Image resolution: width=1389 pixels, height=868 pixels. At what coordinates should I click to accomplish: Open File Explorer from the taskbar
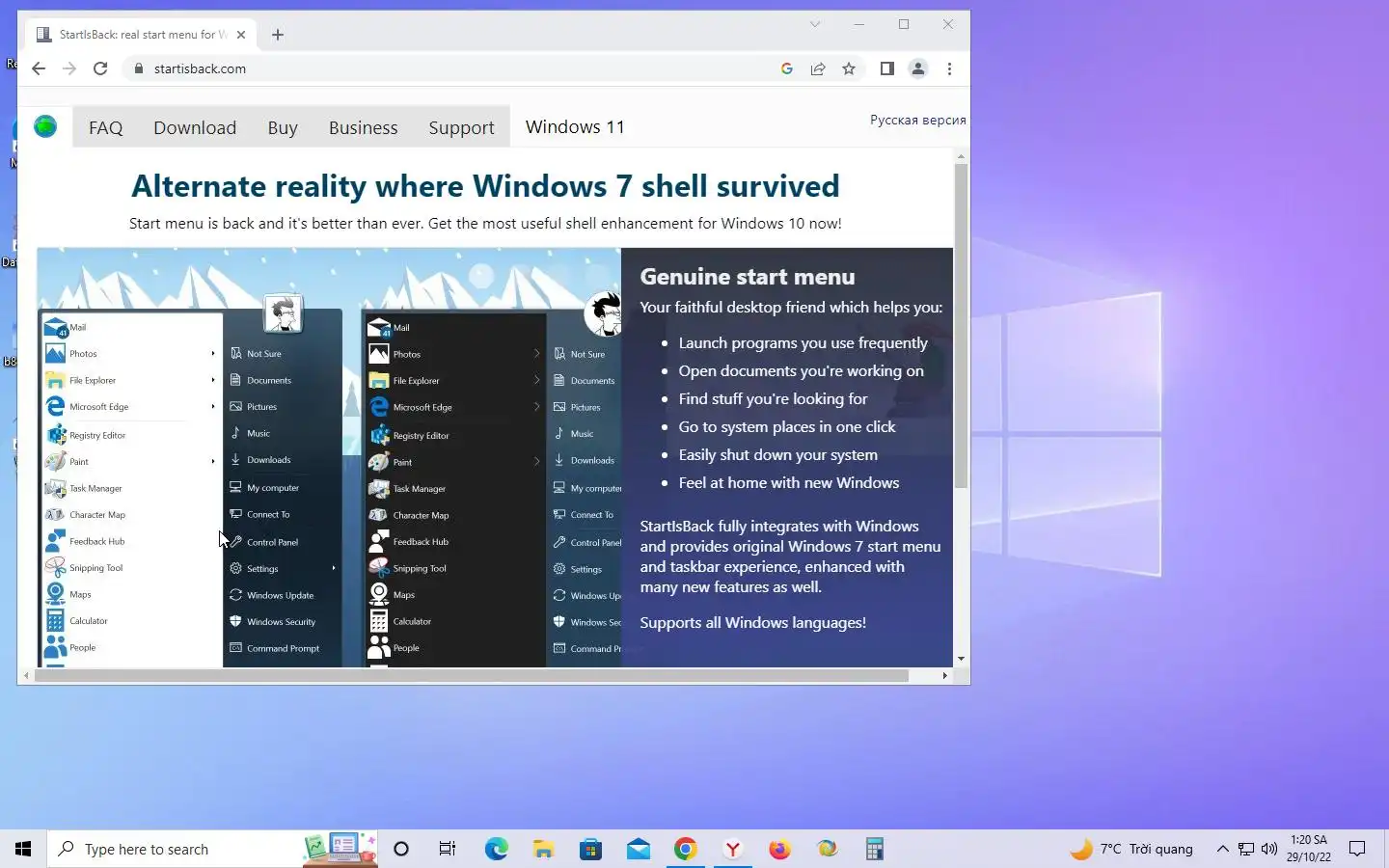pos(543,849)
